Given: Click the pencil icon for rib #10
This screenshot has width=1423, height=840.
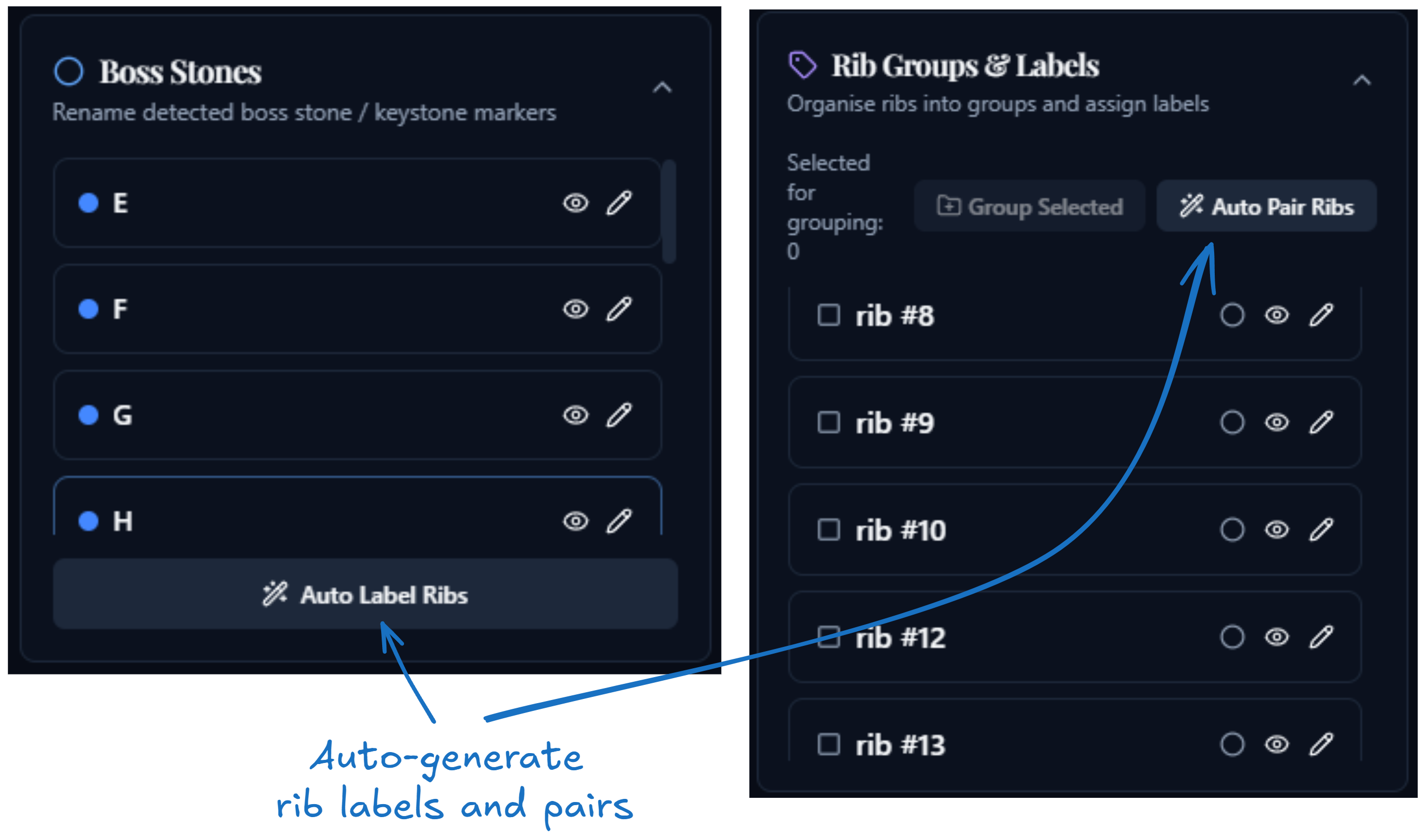Looking at the screenshot, I should pyautogui.click(x=1321, y=530).
